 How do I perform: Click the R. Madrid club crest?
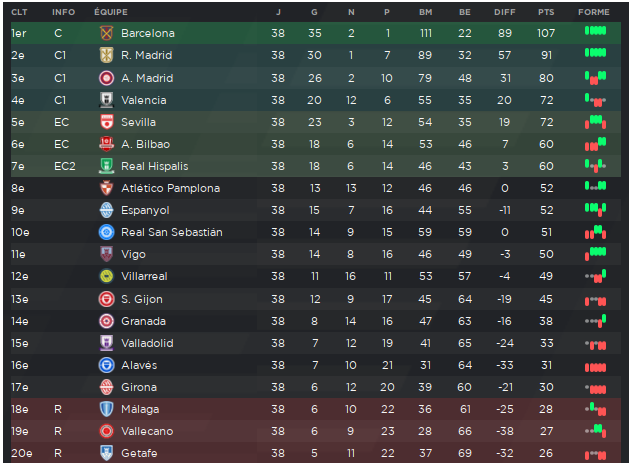106,55
